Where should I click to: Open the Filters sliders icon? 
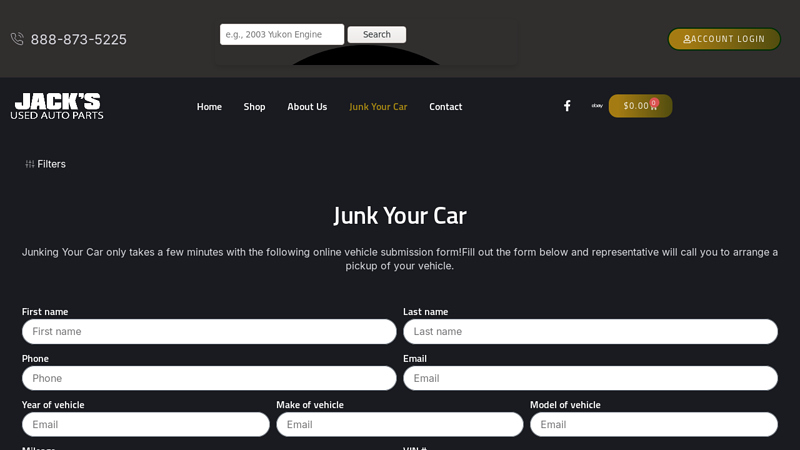[30, 164]
